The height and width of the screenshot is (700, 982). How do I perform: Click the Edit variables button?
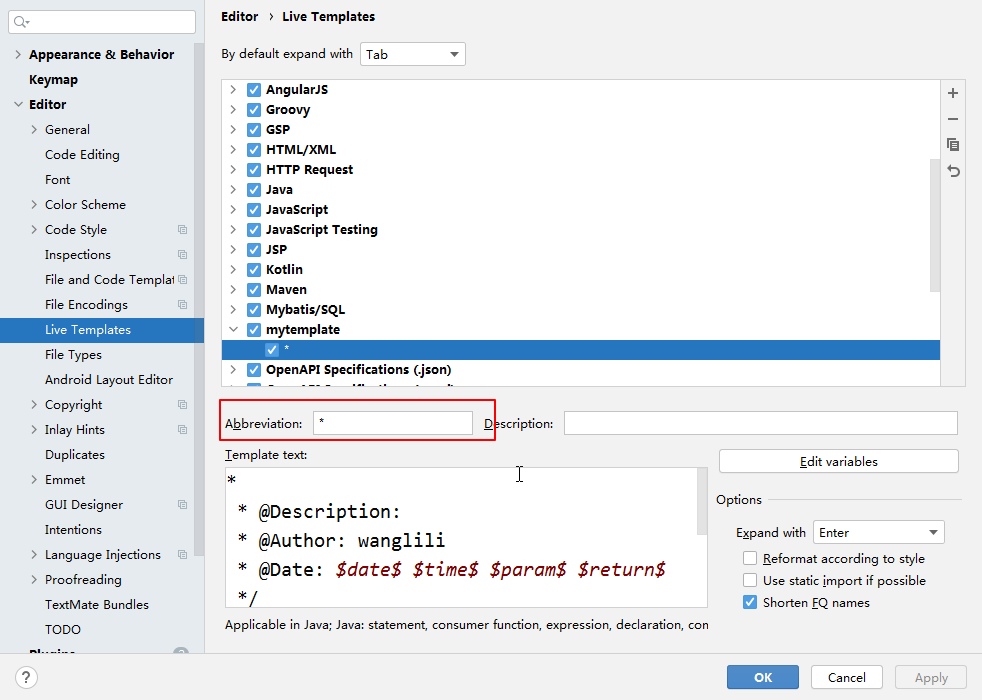(838, 461)
